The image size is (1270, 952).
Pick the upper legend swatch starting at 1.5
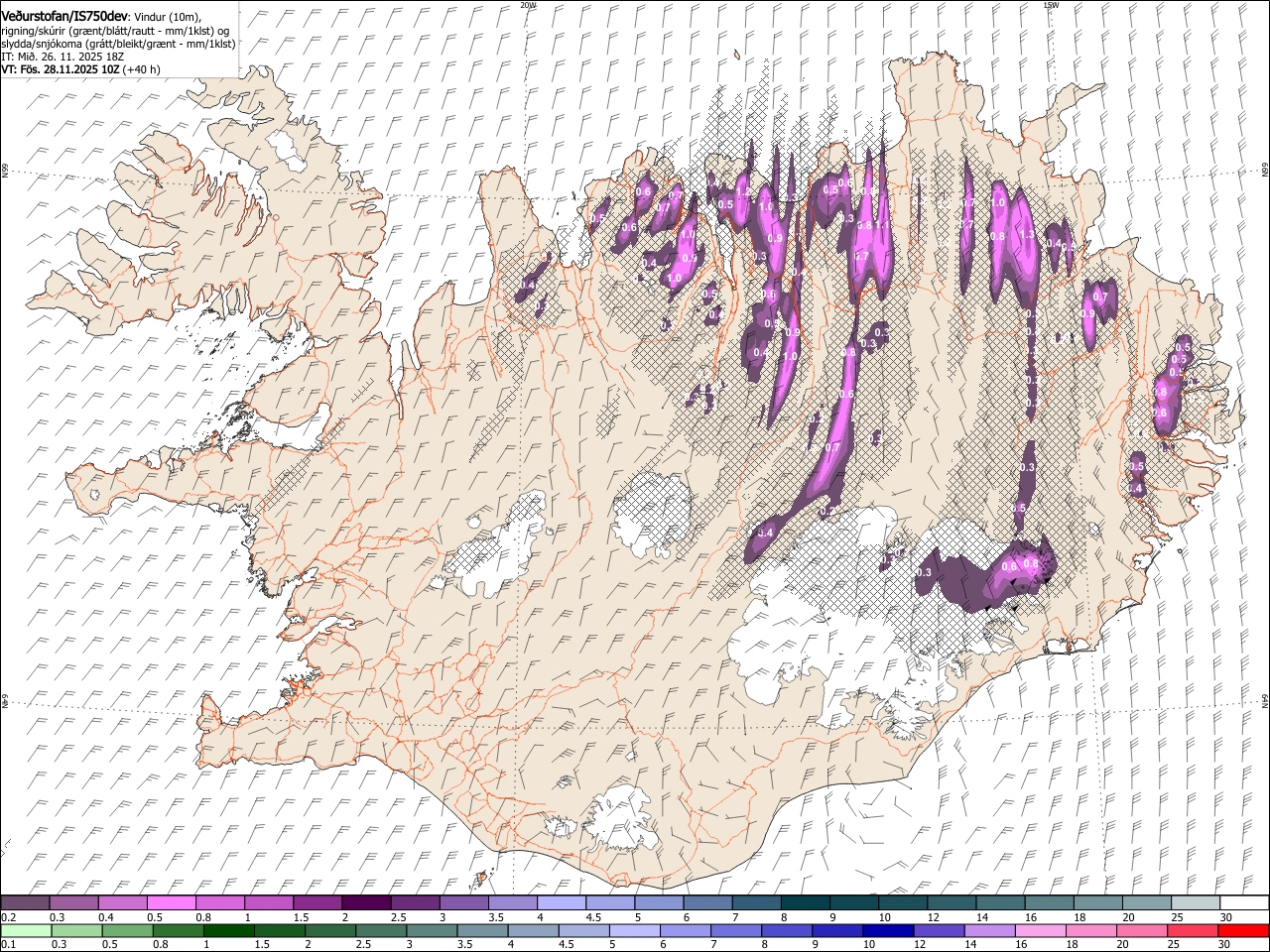[x=317, y=902]
